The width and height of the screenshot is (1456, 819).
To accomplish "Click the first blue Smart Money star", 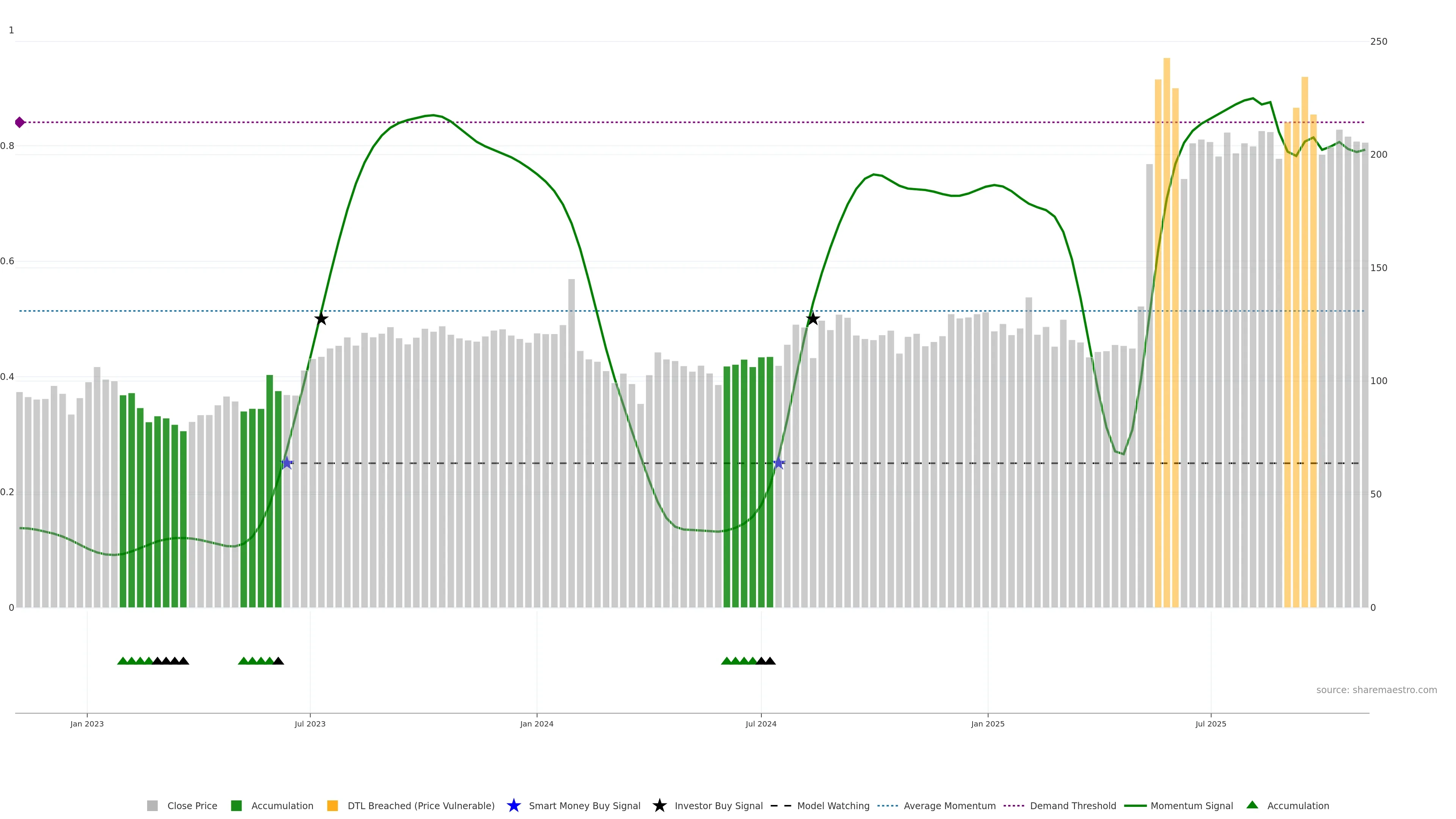I will coord(287,463).
